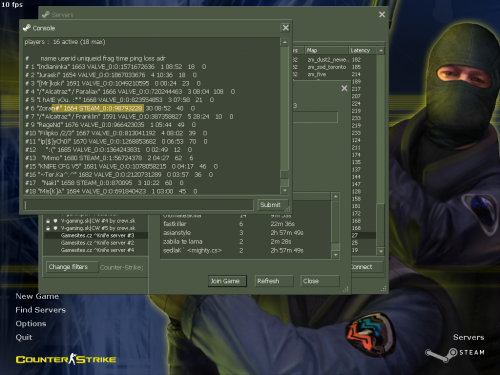Open Options from main menu

31,323
